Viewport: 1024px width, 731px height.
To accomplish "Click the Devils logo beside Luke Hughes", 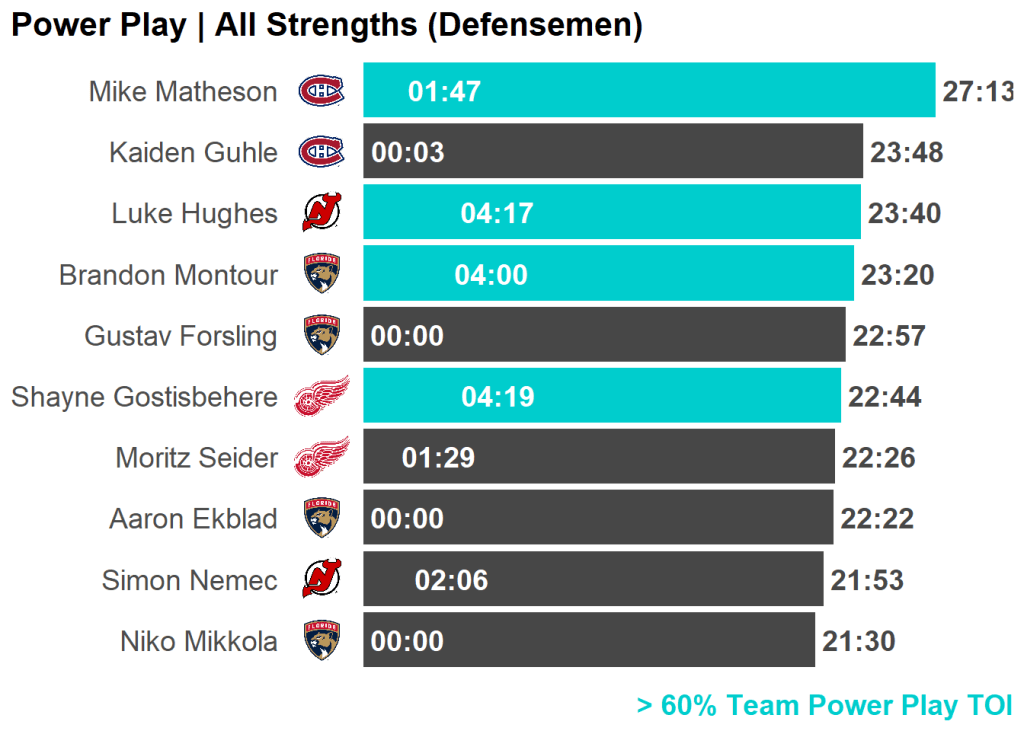I will [321, 213].
